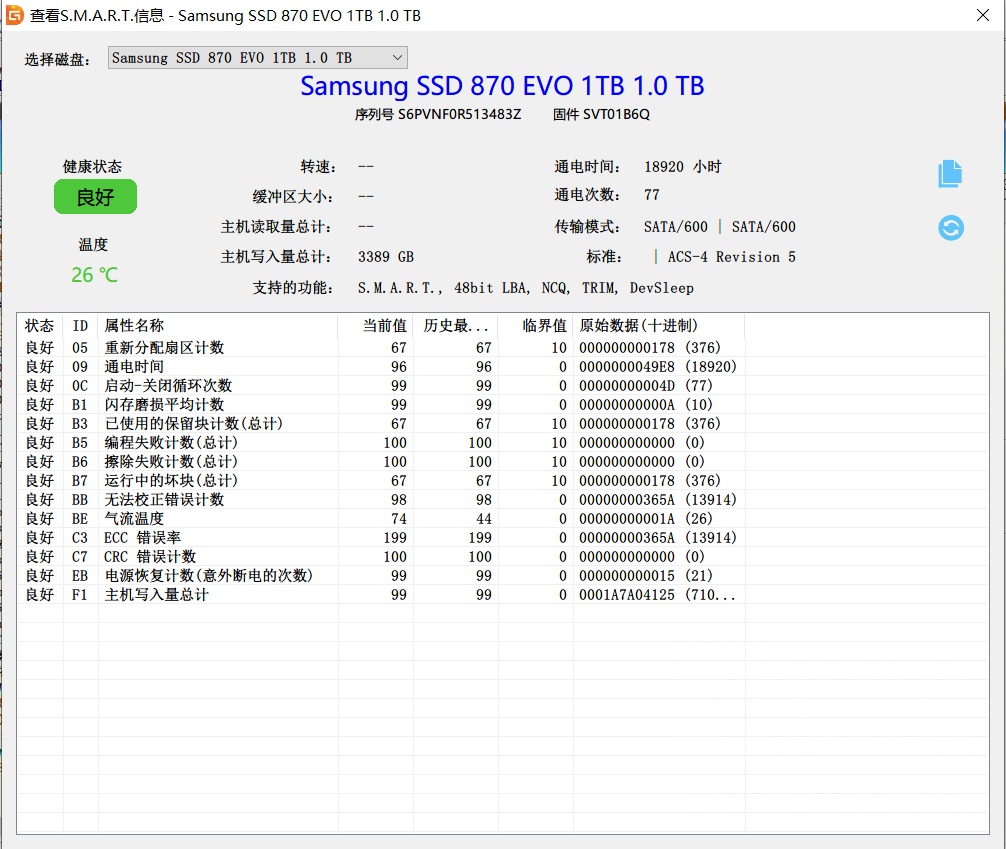
Task: Select the 电源恢复计数 attribute row
Action: click(x=200, y=575)
